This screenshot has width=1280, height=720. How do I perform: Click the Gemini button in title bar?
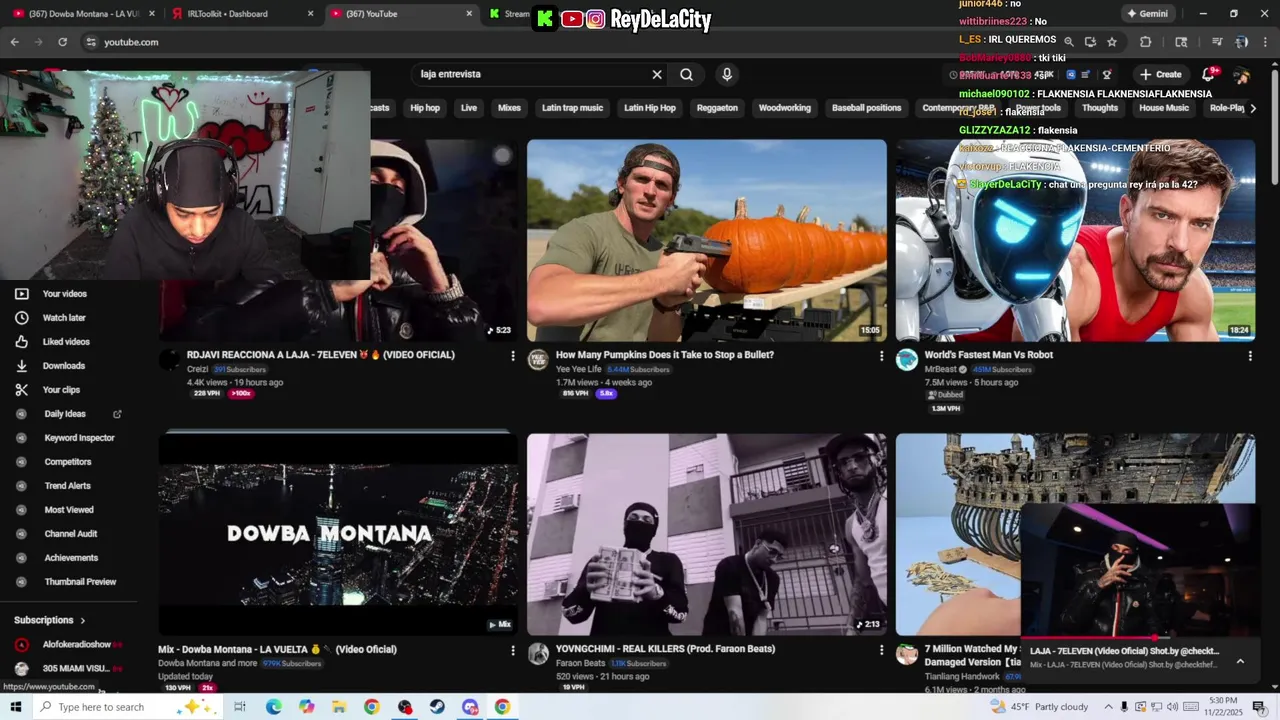click(x=1147, y=14)
